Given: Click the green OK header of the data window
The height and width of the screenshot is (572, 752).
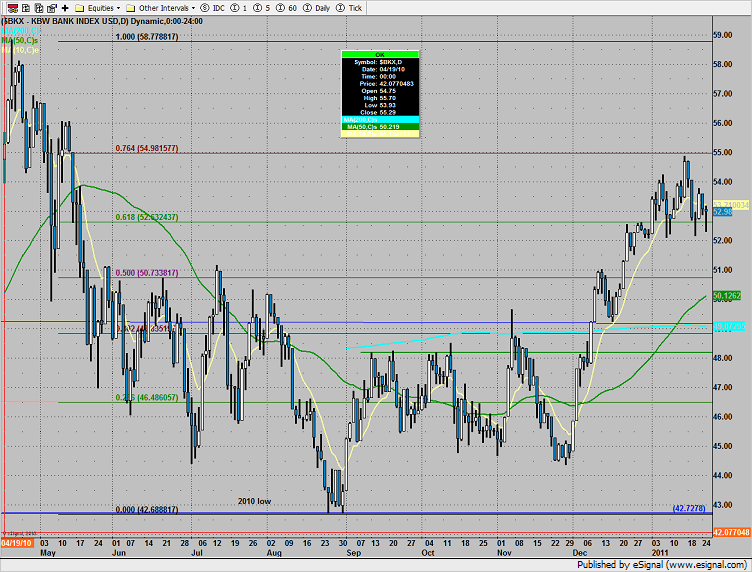Looking at the screenshot, I should coord(380,54).
